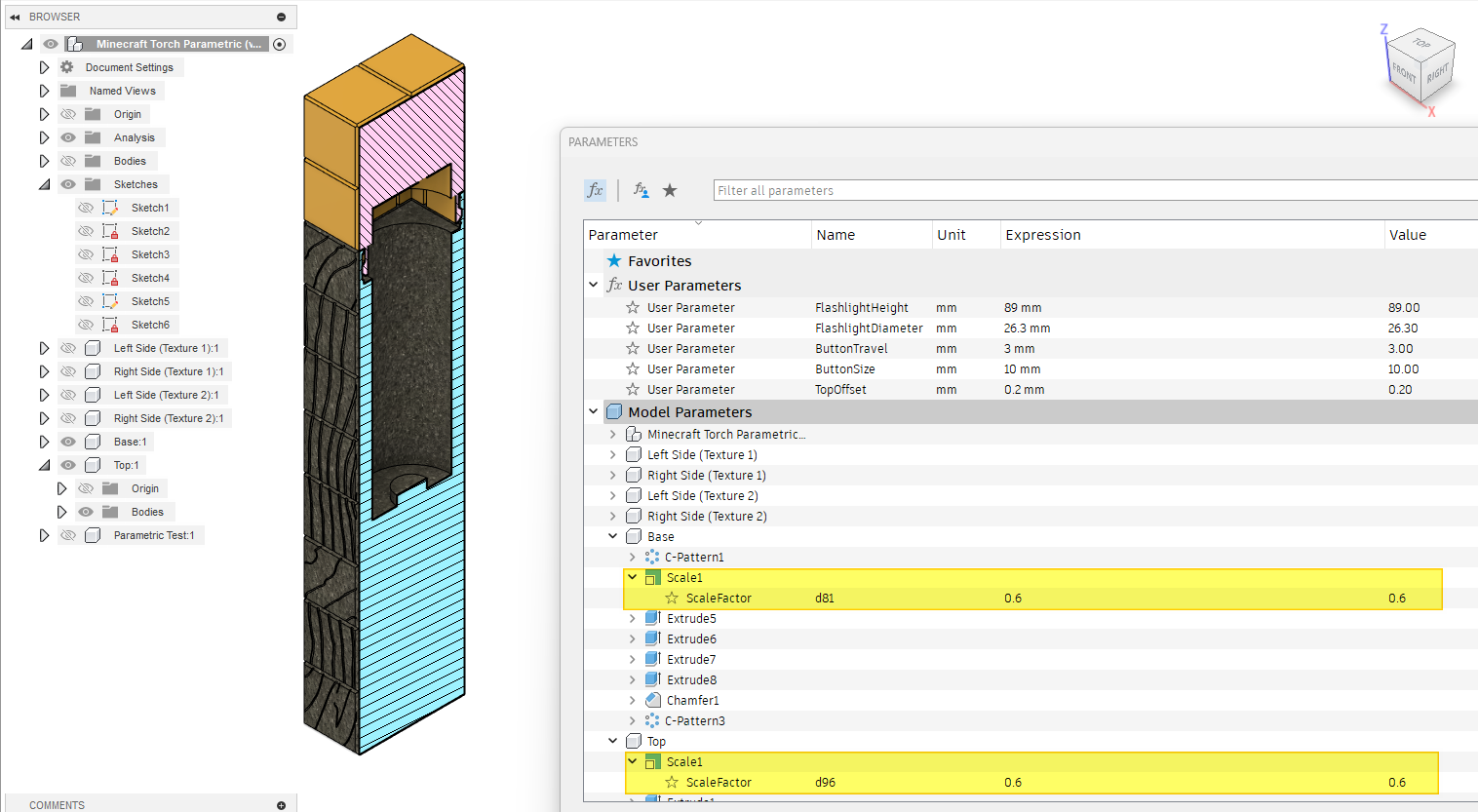Expand the Comments panel plus icon
This screenshot has width=1478, height=812.
tap(281, 805)
